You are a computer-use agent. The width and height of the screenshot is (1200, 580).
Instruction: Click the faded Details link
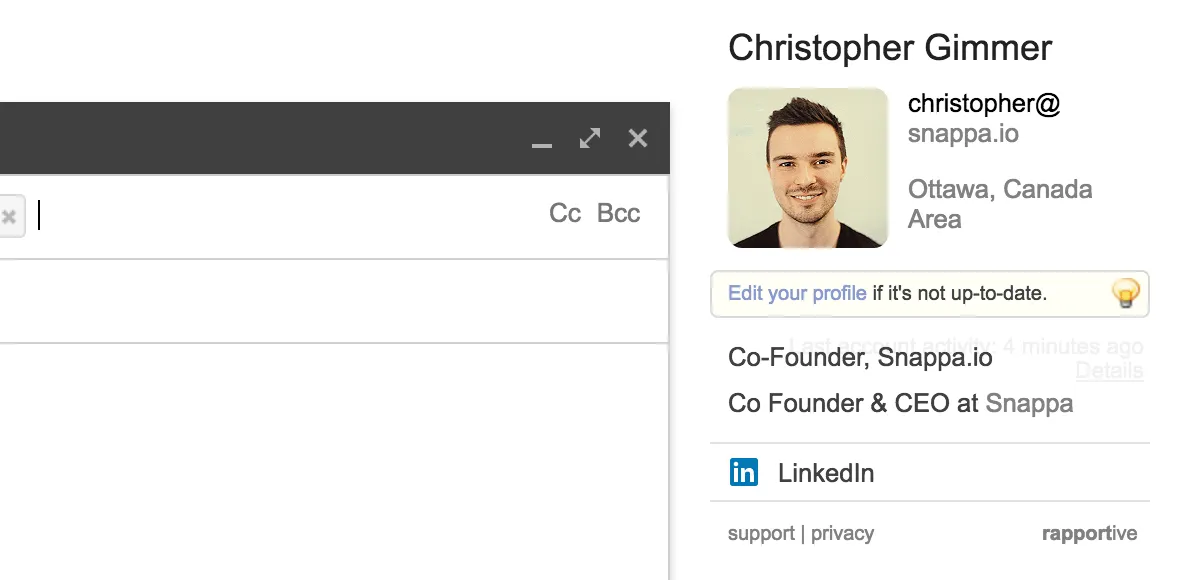(1109, 371)
